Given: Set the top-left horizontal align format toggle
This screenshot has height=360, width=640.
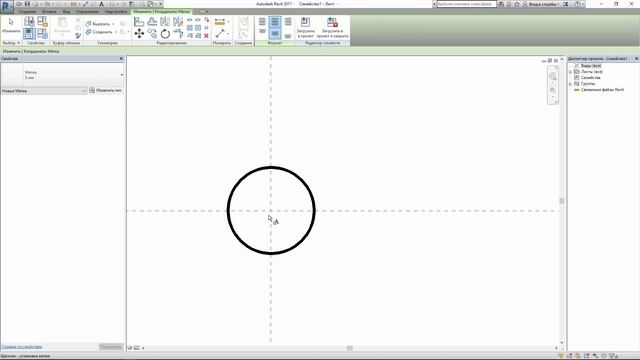Looking at the screenshot, I should (262, 22).
